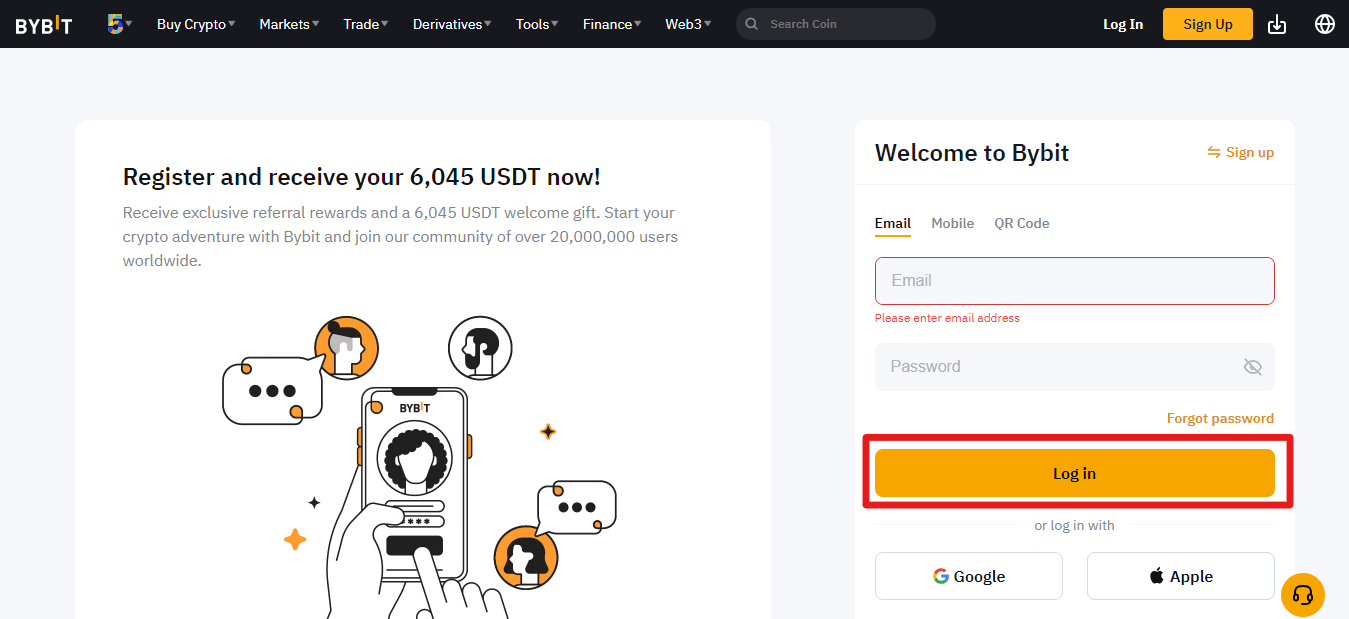Expand the Derivatives dropdown menu

coord(452,24)
